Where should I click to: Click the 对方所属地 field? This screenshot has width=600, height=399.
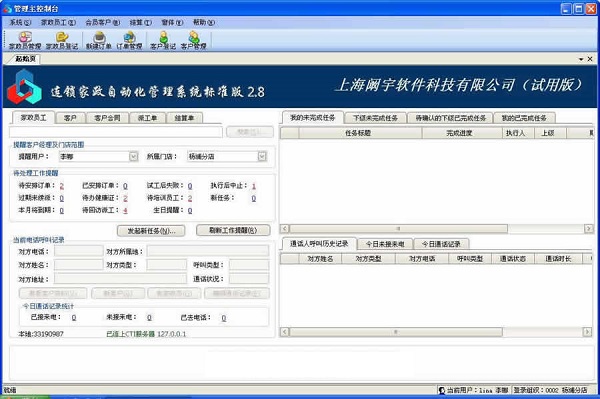pos(208,251)
